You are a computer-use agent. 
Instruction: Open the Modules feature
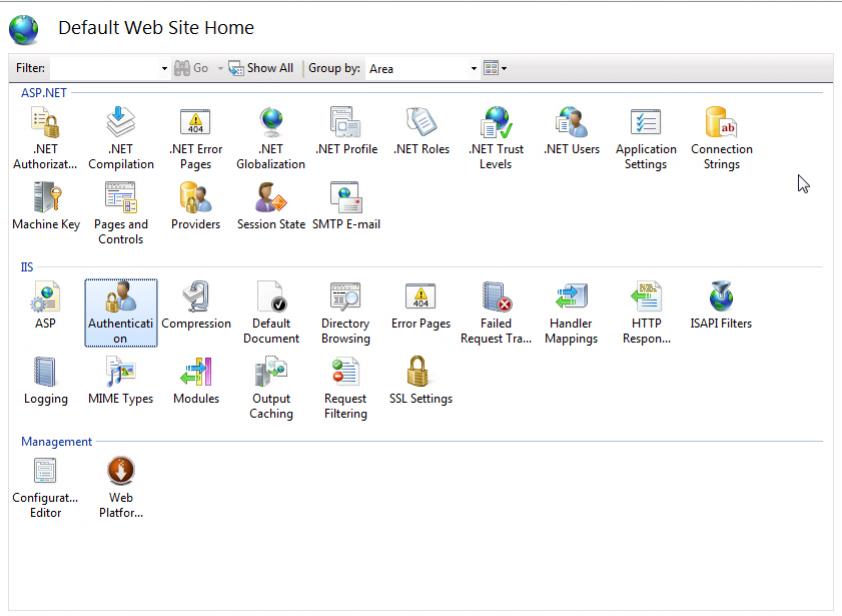click(196, 381)
